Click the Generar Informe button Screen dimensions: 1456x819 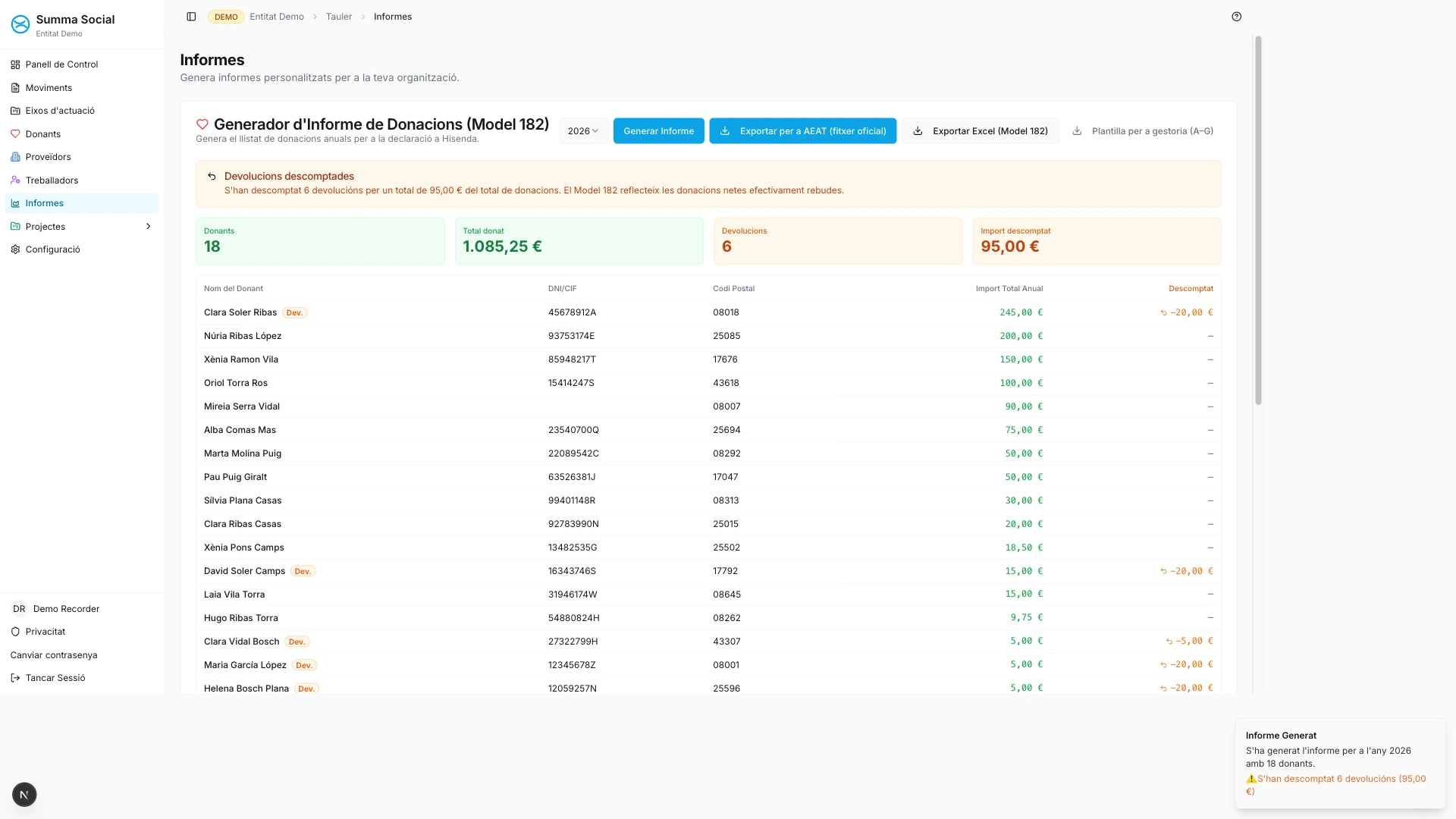(658, 131)
